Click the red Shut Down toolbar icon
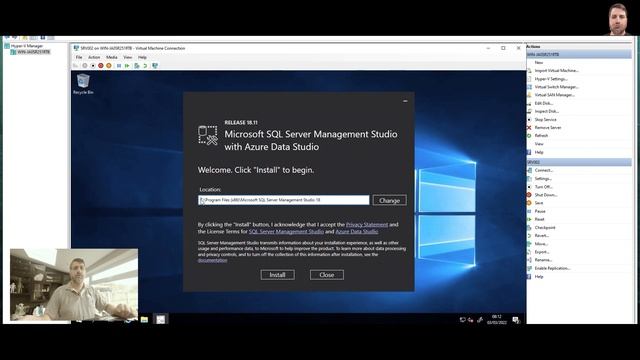 [x=100, y=65]
